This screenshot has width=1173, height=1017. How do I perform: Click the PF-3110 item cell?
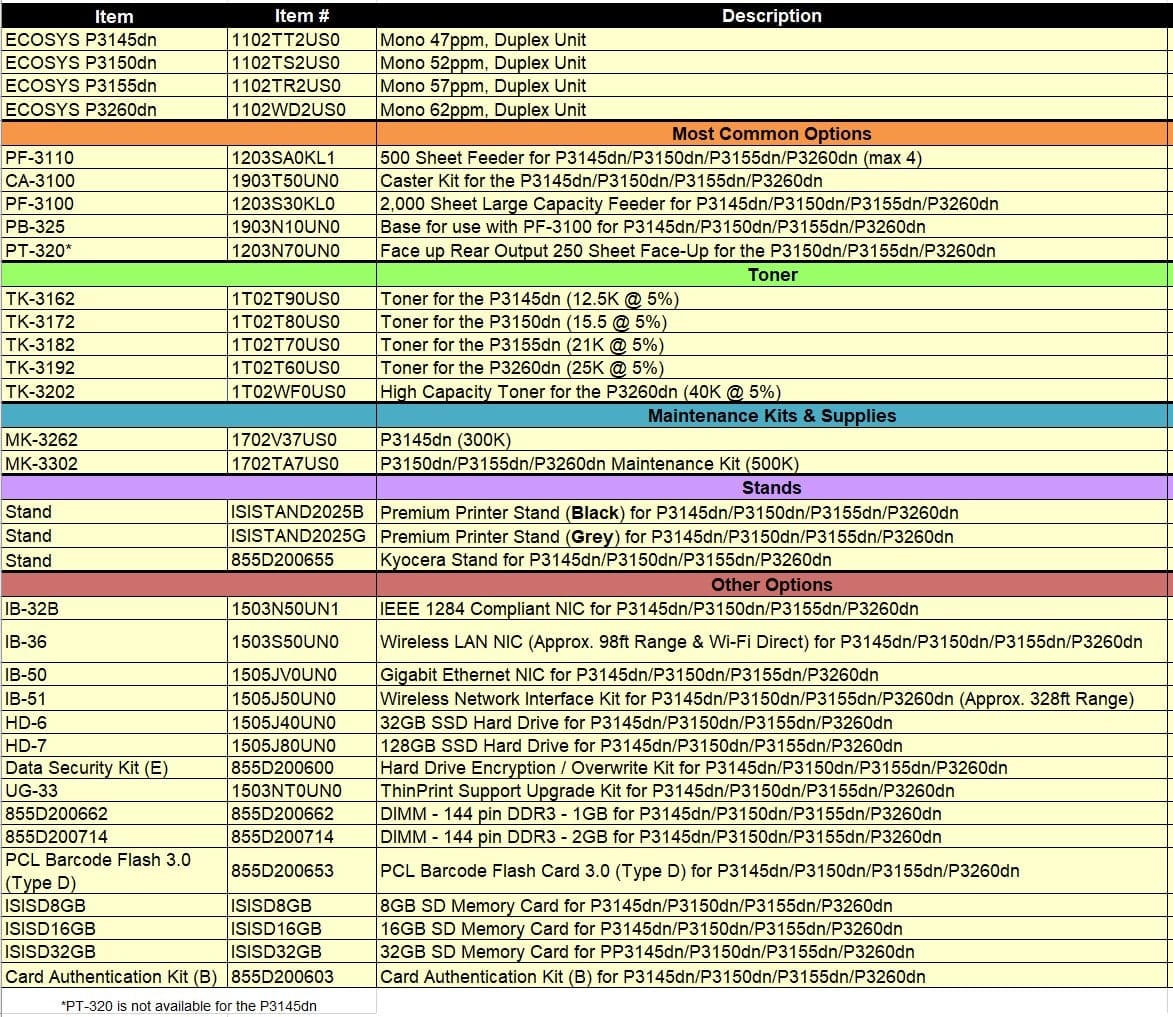tap(114, 158)
